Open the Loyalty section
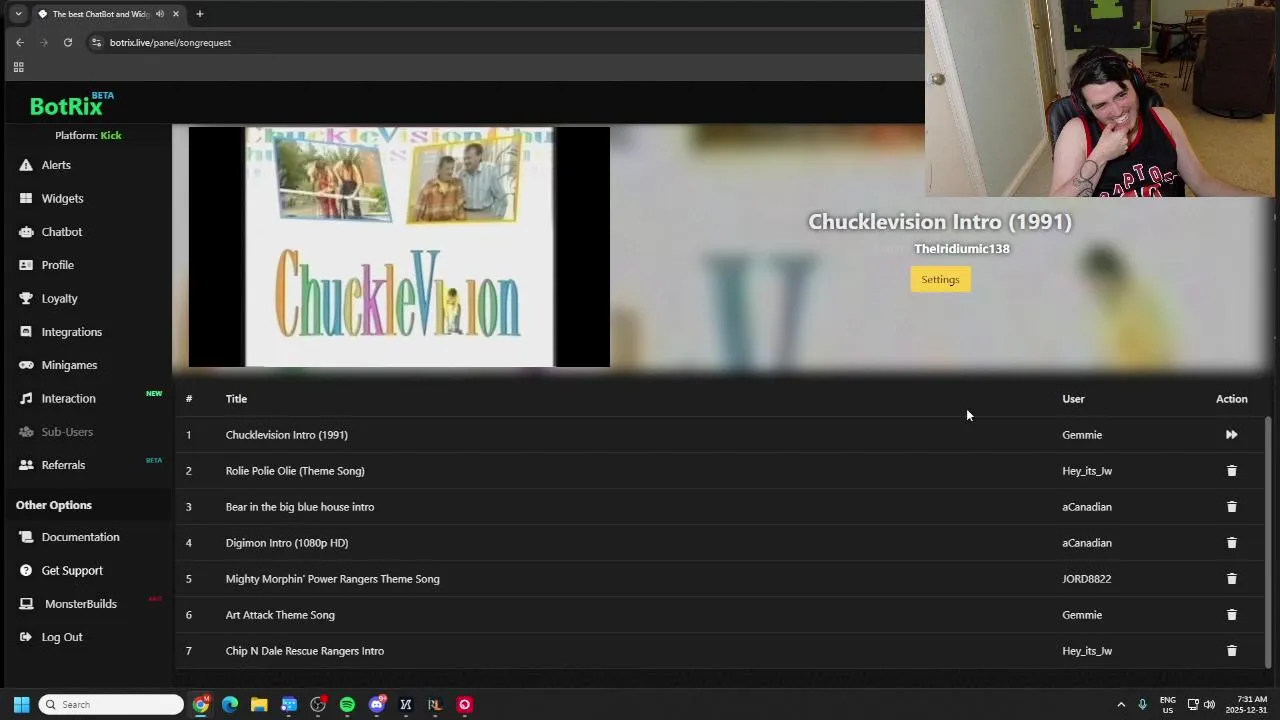Image resolution: width=1280 pixels, height=720 pixels. [x=59, y=298]
